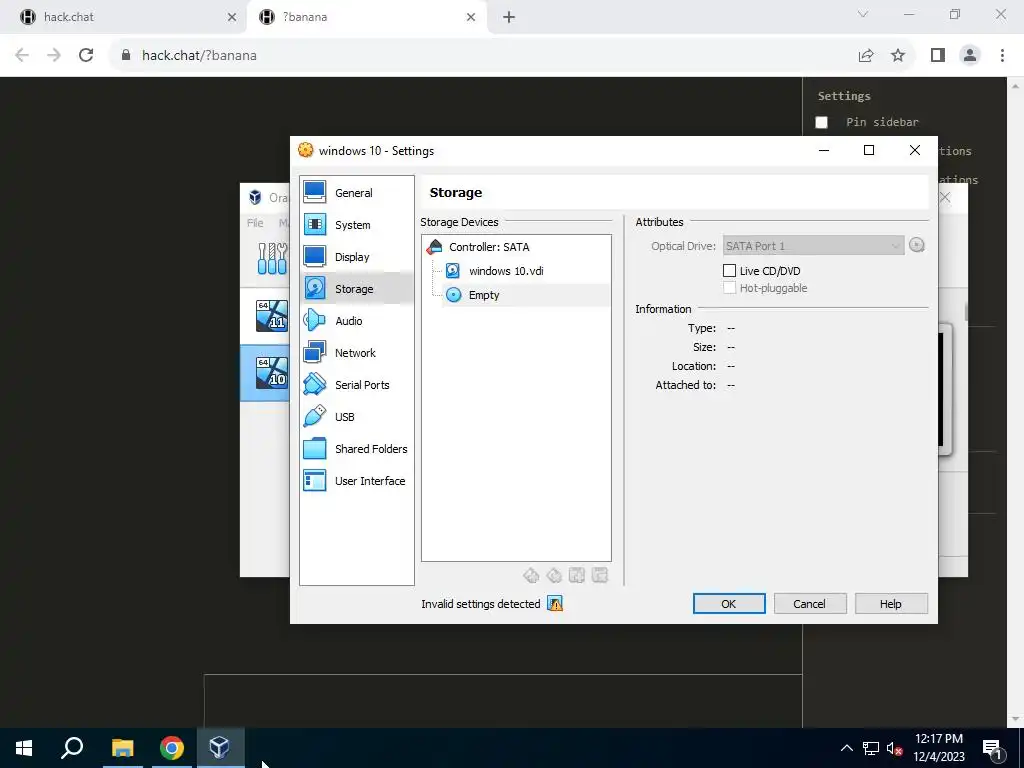The image size is (1024, 768).
Task: Open the User Interface settings category
Action: point(357,481)
